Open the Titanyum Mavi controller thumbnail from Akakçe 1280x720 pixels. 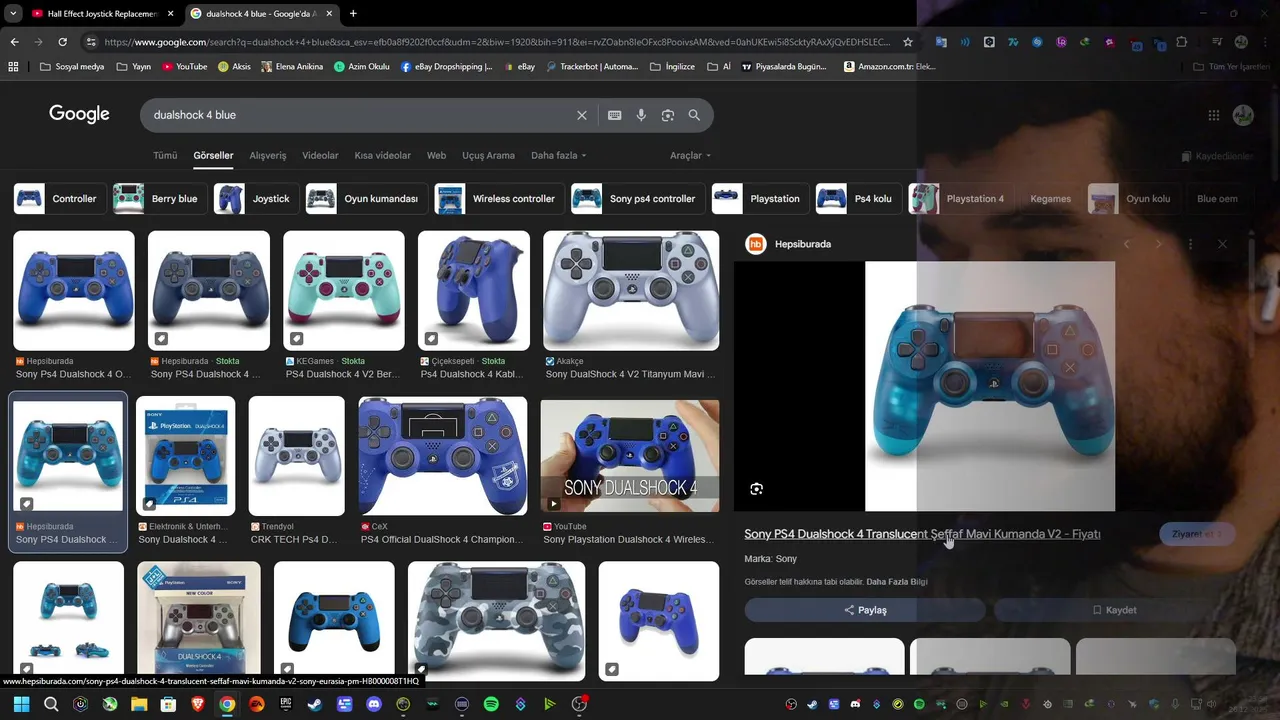tap(631, 291)
